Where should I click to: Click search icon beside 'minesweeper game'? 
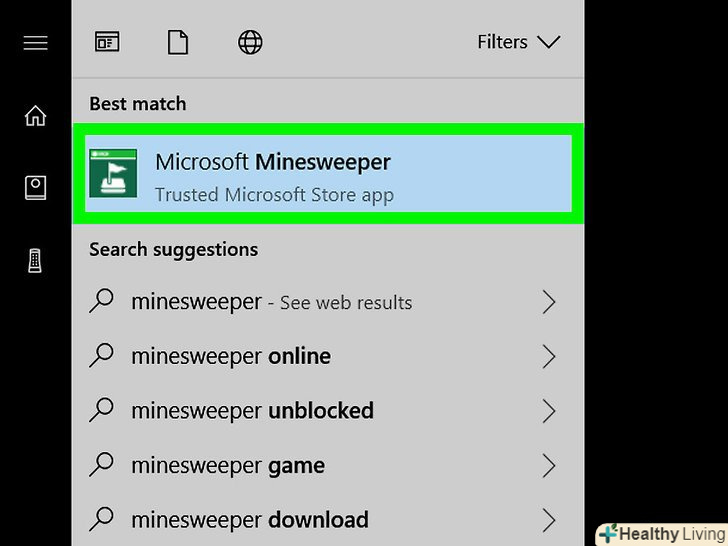pyautogui.click(x=101, y=464)
